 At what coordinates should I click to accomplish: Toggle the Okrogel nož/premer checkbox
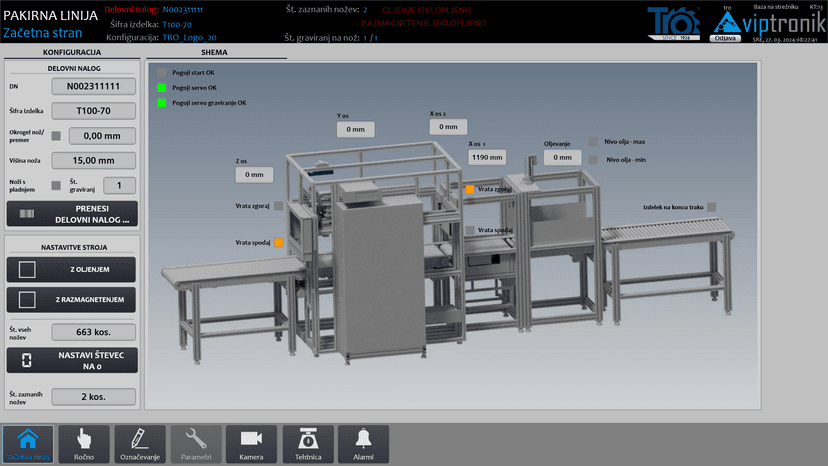(x=56, y=136)
